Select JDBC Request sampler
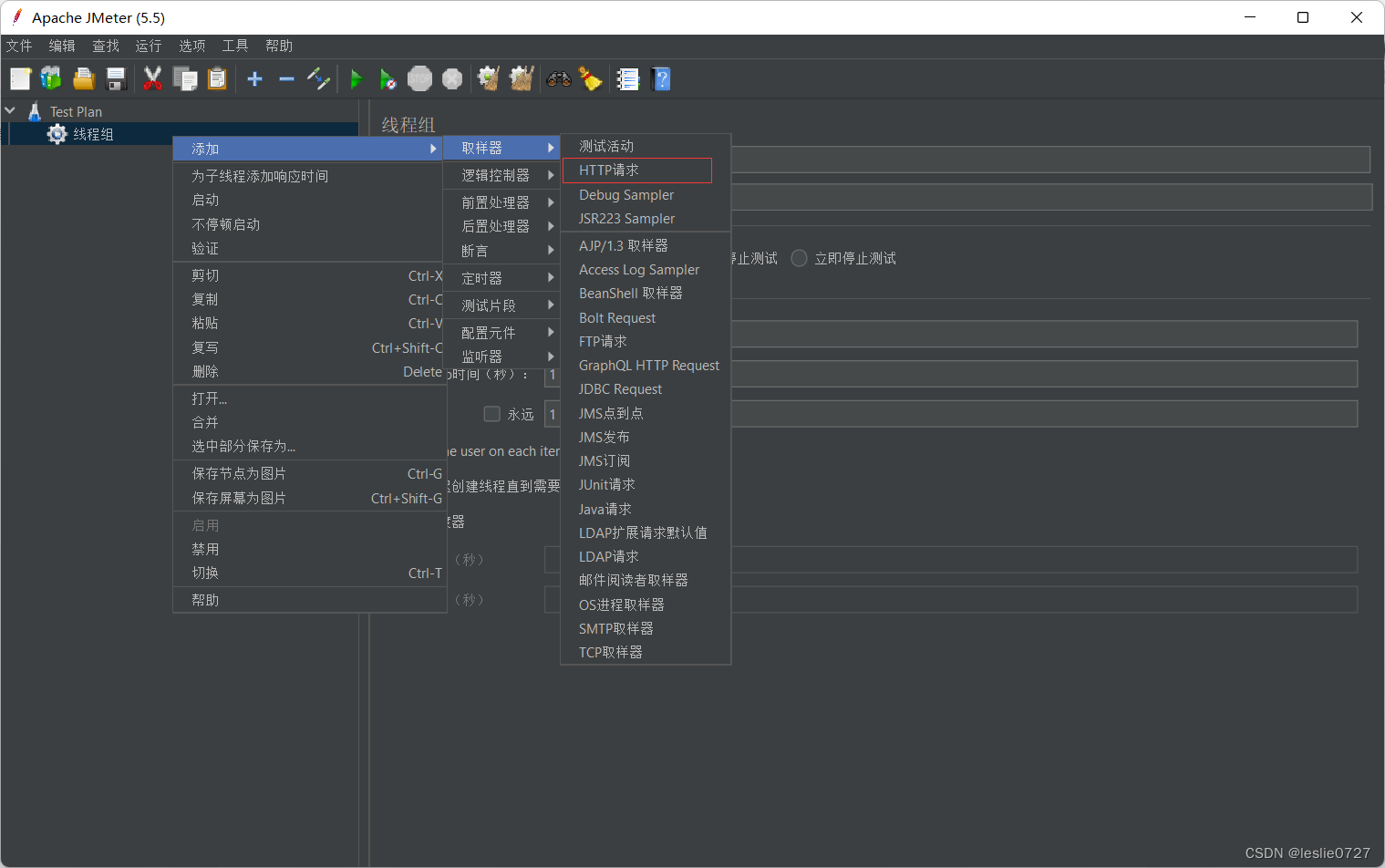Viewport: 1385px width, 868px height. click(x=646, y=389)
